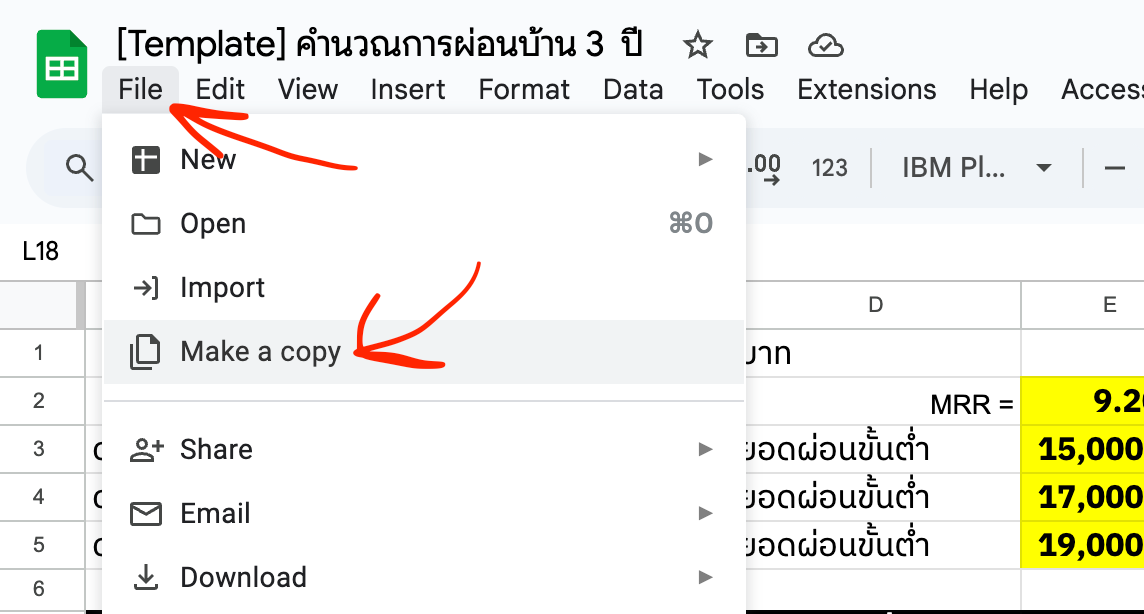Expand the Download submenu
Screen dimensions: 1144x614
click(x=423, y=578)
